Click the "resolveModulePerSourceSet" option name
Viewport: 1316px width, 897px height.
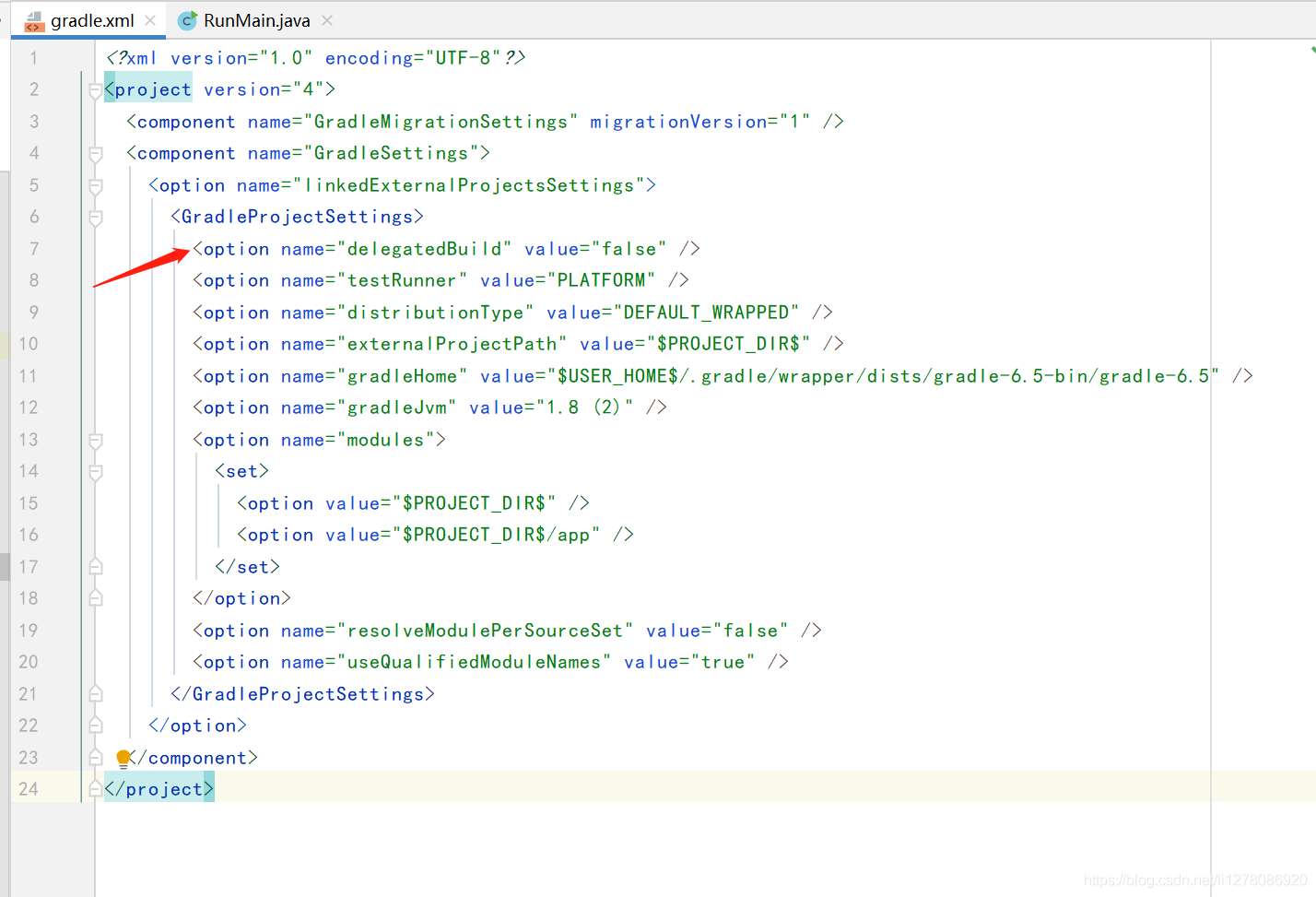[x=485, y=631]
